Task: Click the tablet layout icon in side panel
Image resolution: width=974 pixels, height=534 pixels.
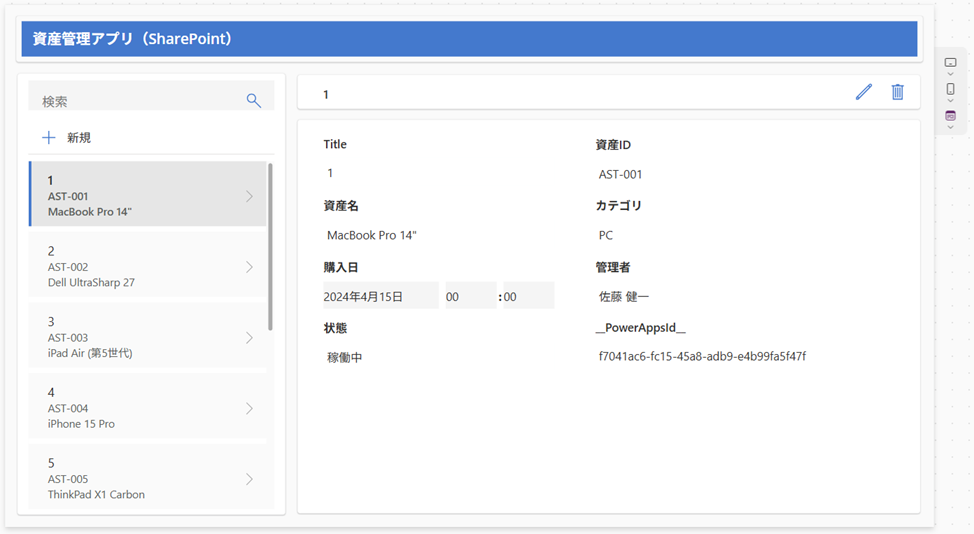Action: point(950,62)
